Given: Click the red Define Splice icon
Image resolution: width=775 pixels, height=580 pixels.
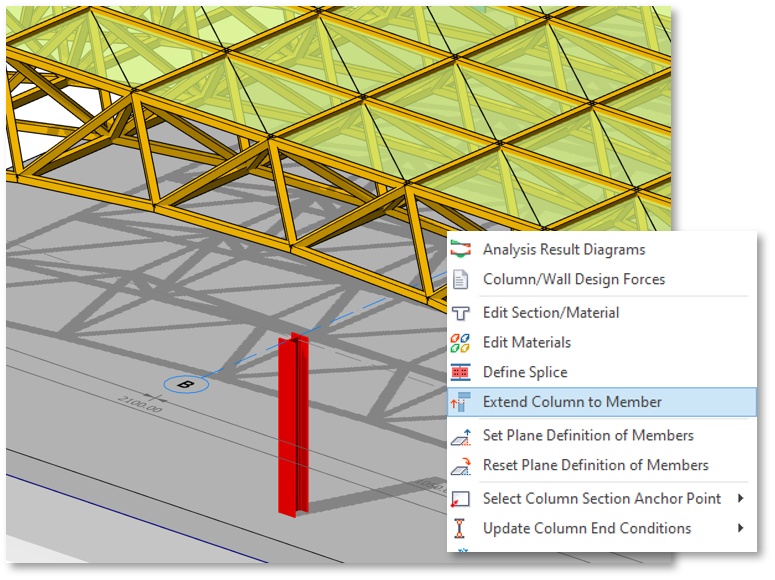Looking at the screenshot, I should (461, 372).
